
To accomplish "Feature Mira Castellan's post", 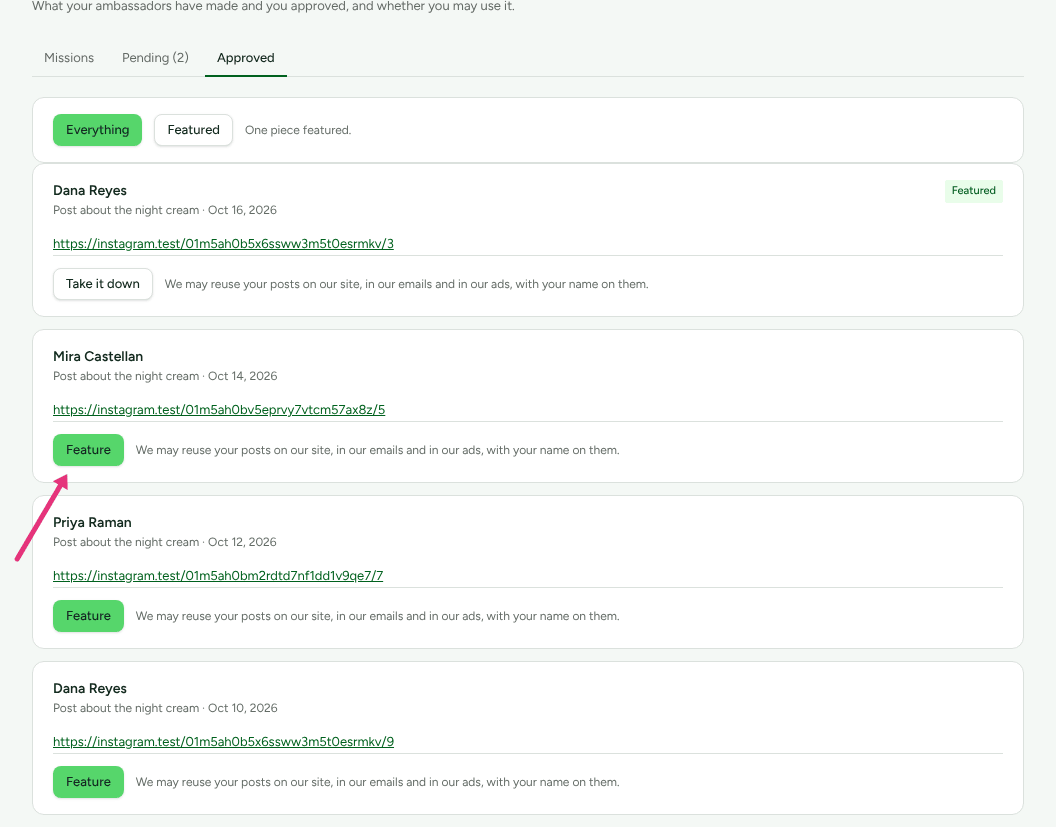I will (88, 450).
